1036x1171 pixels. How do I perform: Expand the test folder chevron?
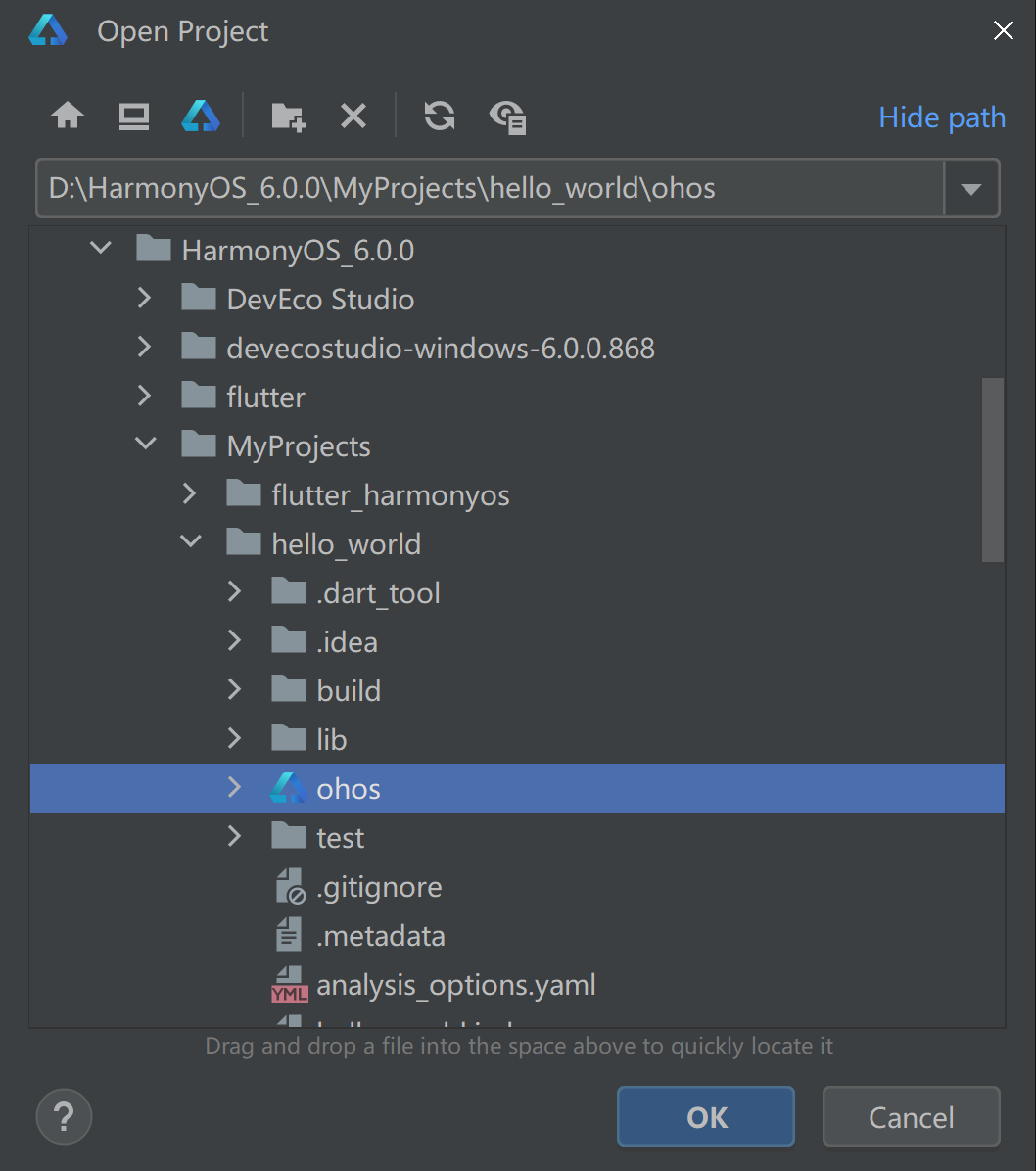point(235,836)
